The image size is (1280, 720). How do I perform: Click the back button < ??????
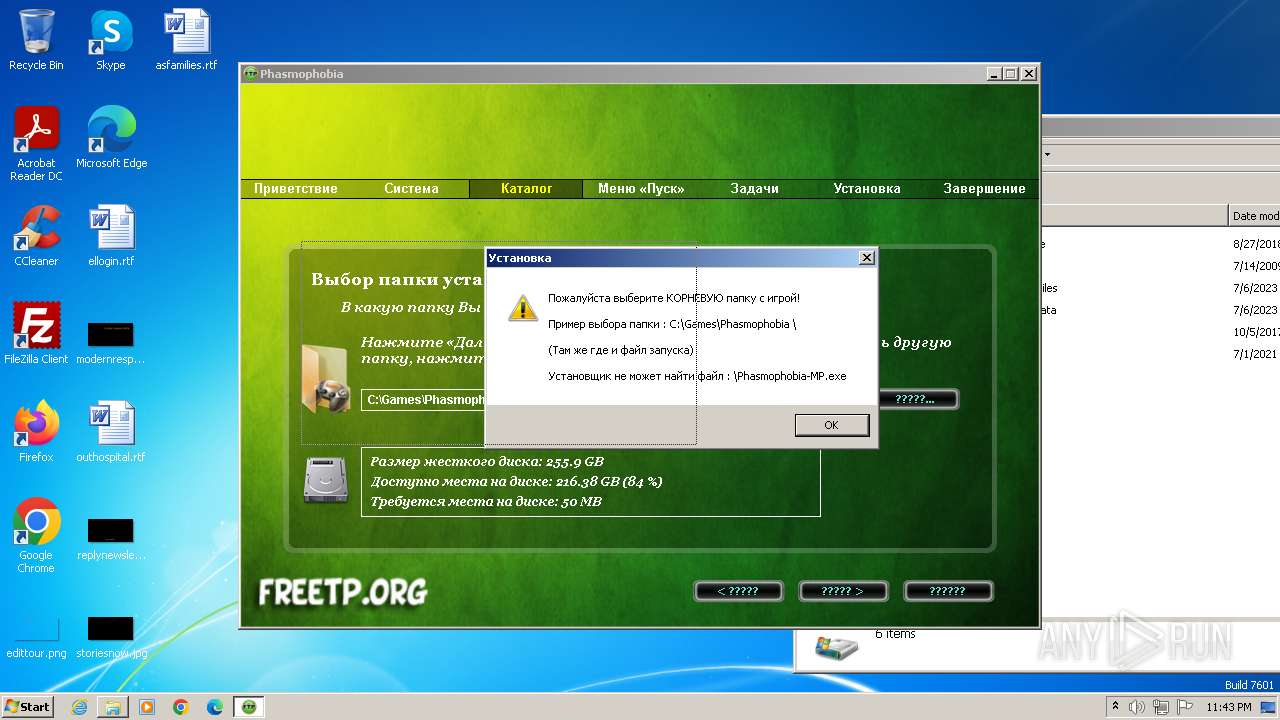click(x=738, y=591)
